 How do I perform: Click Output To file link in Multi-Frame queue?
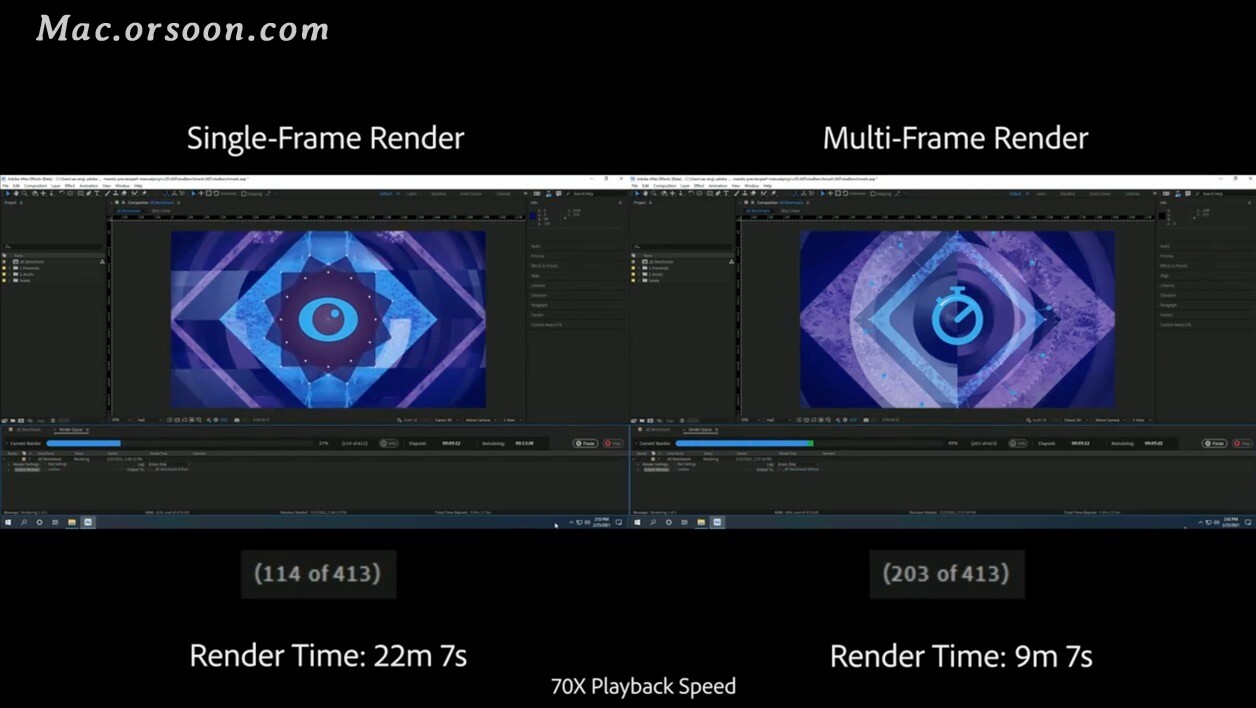pos(801,469)
